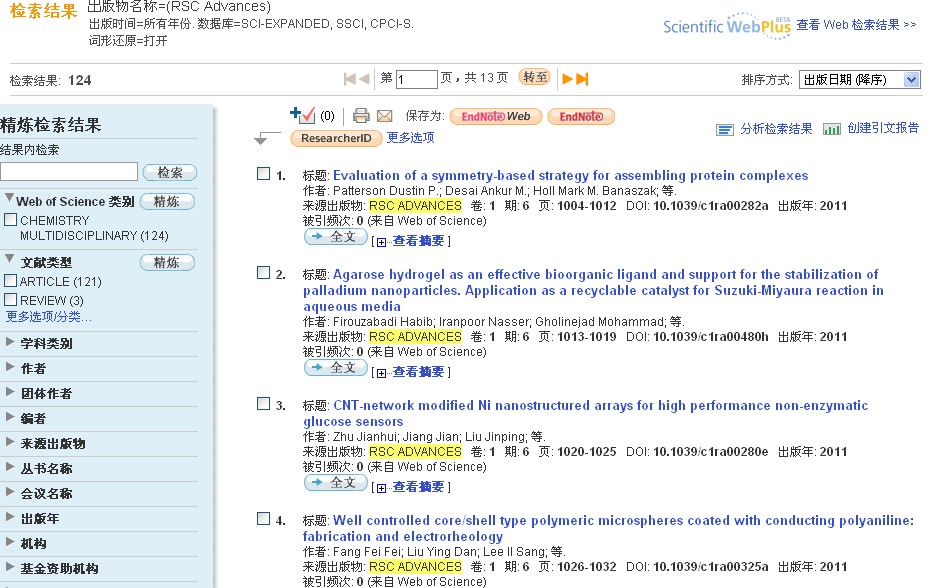Click 检索 search within results button
Image resolution: width=941 pixels, height=588 pixels.
[x=170, y=173]
